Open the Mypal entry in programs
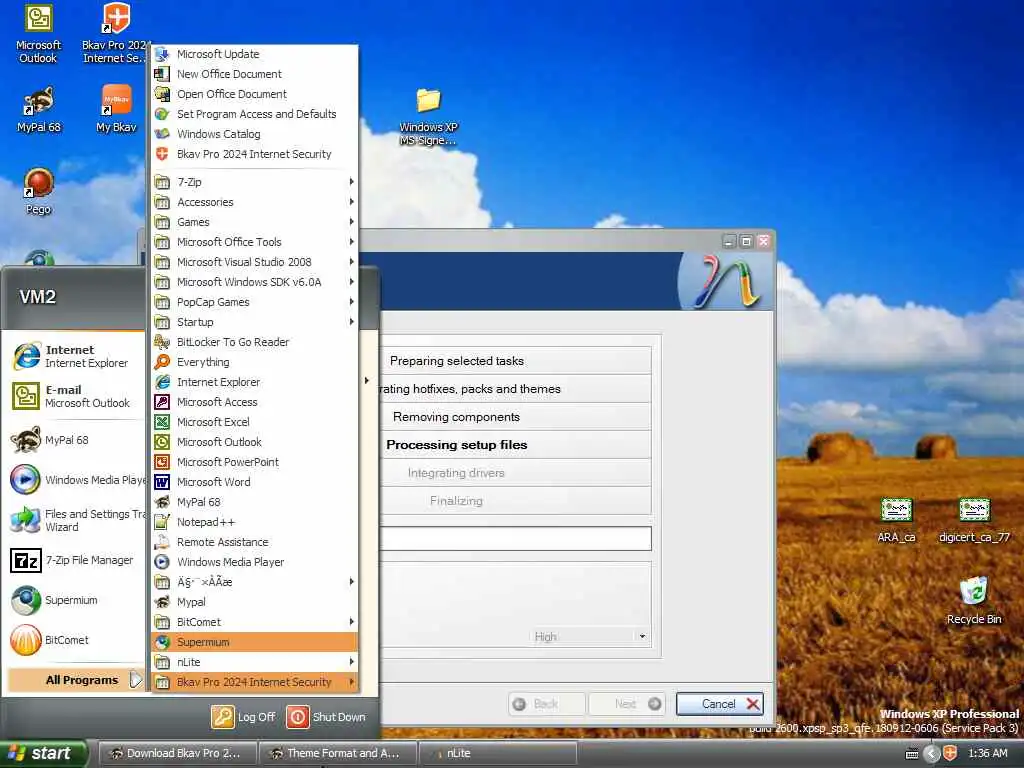The width and height of the screenshot is (1024, 768). 255,602
